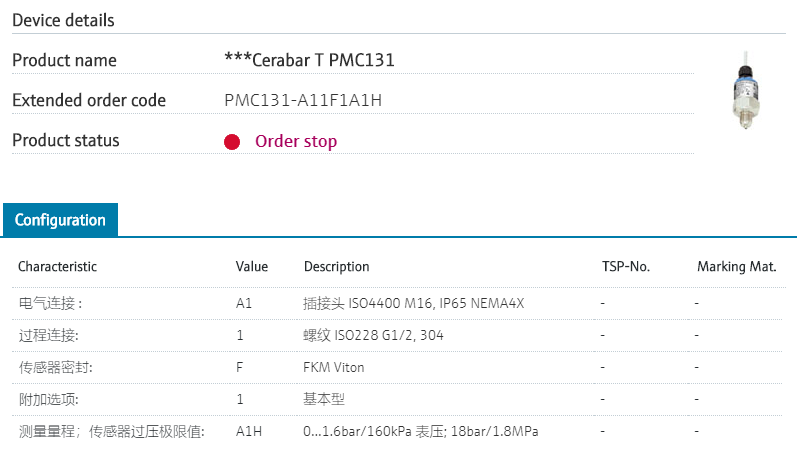Select the 电气连接 characteristic row label

click(50, 303)
